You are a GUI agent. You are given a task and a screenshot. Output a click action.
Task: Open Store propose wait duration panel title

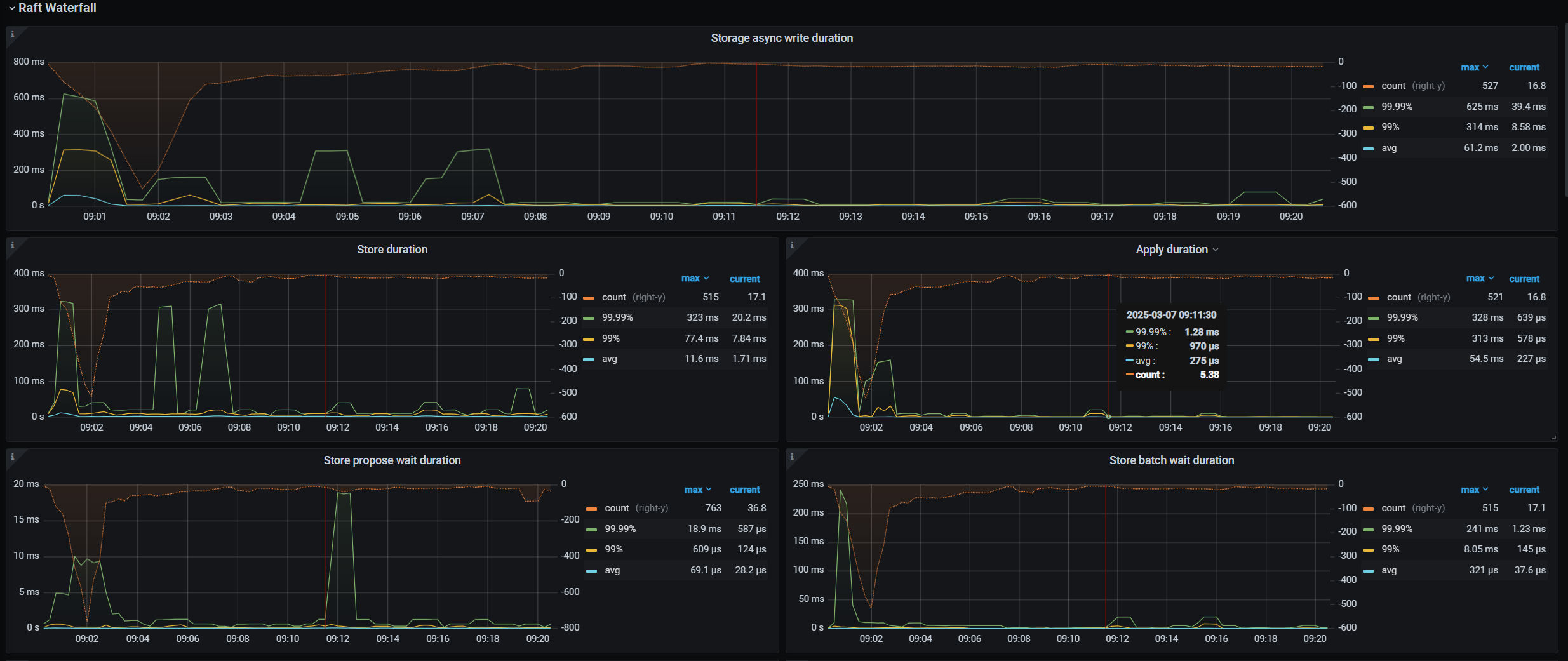(x=392, y=460)
